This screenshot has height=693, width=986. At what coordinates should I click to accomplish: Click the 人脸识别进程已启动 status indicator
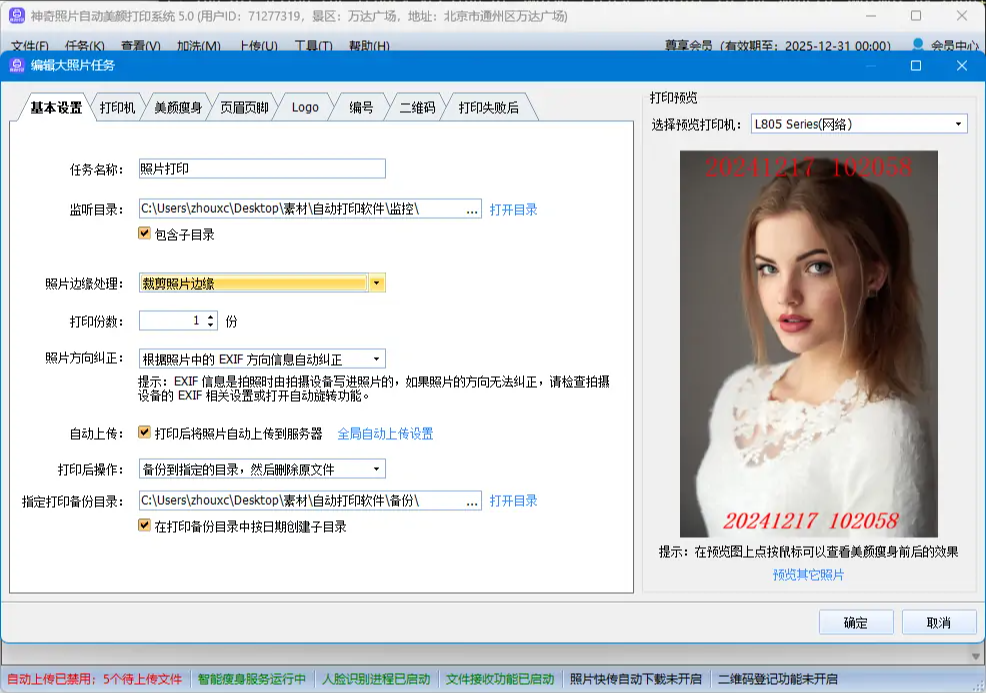coord(379,679)
